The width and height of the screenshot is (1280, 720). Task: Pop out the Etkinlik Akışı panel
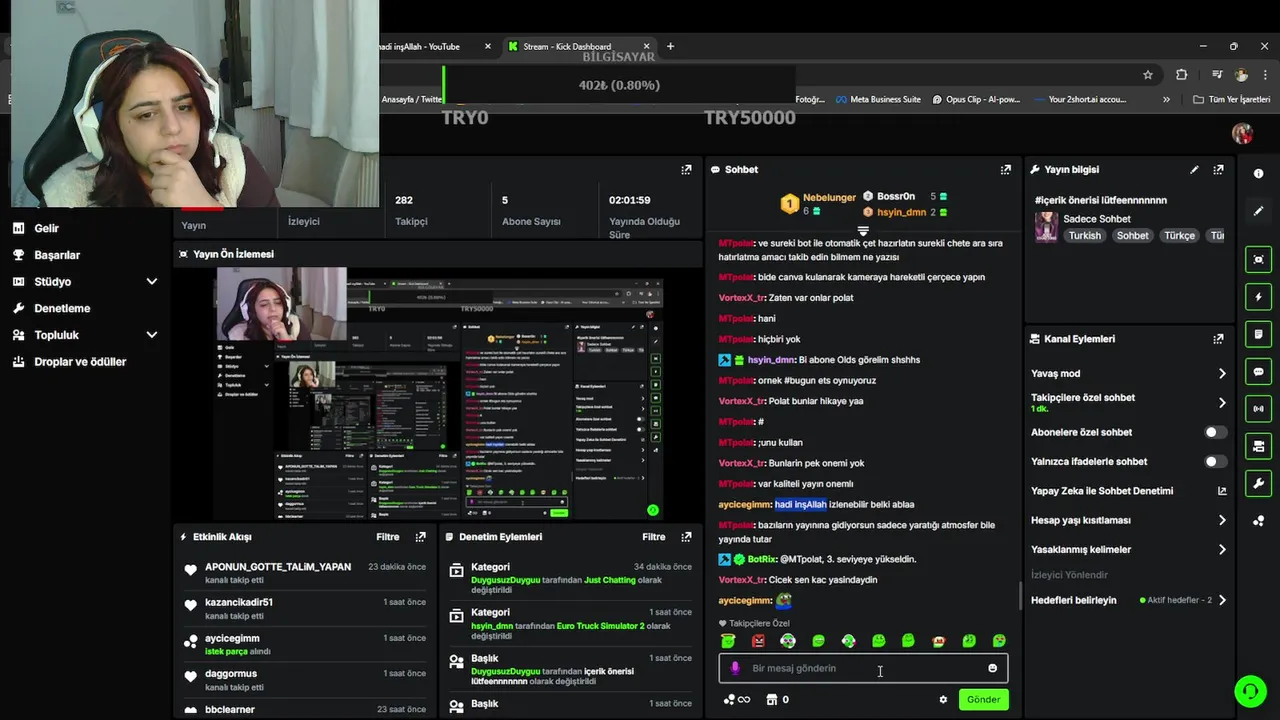(x=420, y=537)
